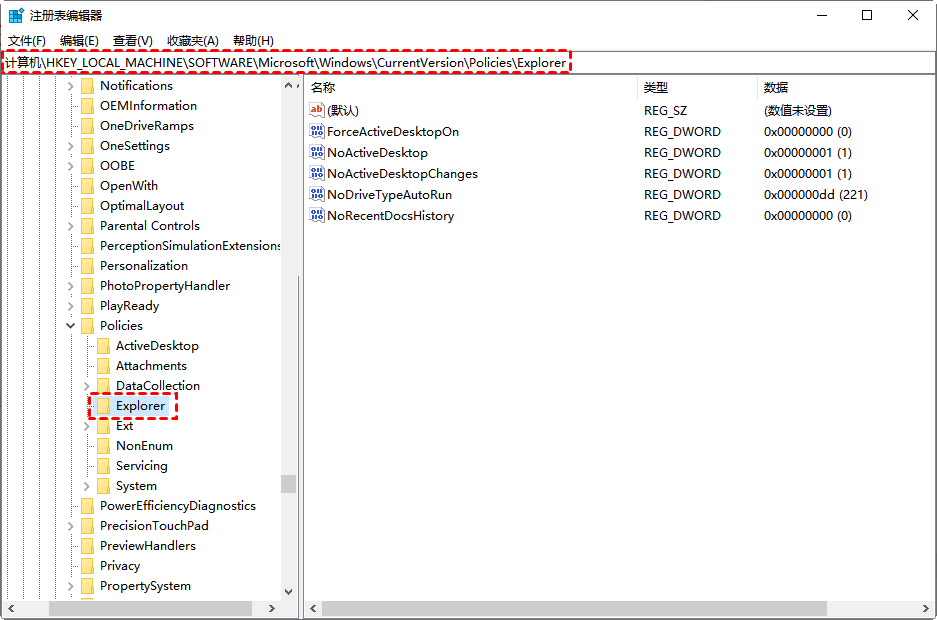Click the down arrow of the tree's vertical scrollbar
Image resolution: width=937 pixels, height=620 pixels.
[289, 592]
